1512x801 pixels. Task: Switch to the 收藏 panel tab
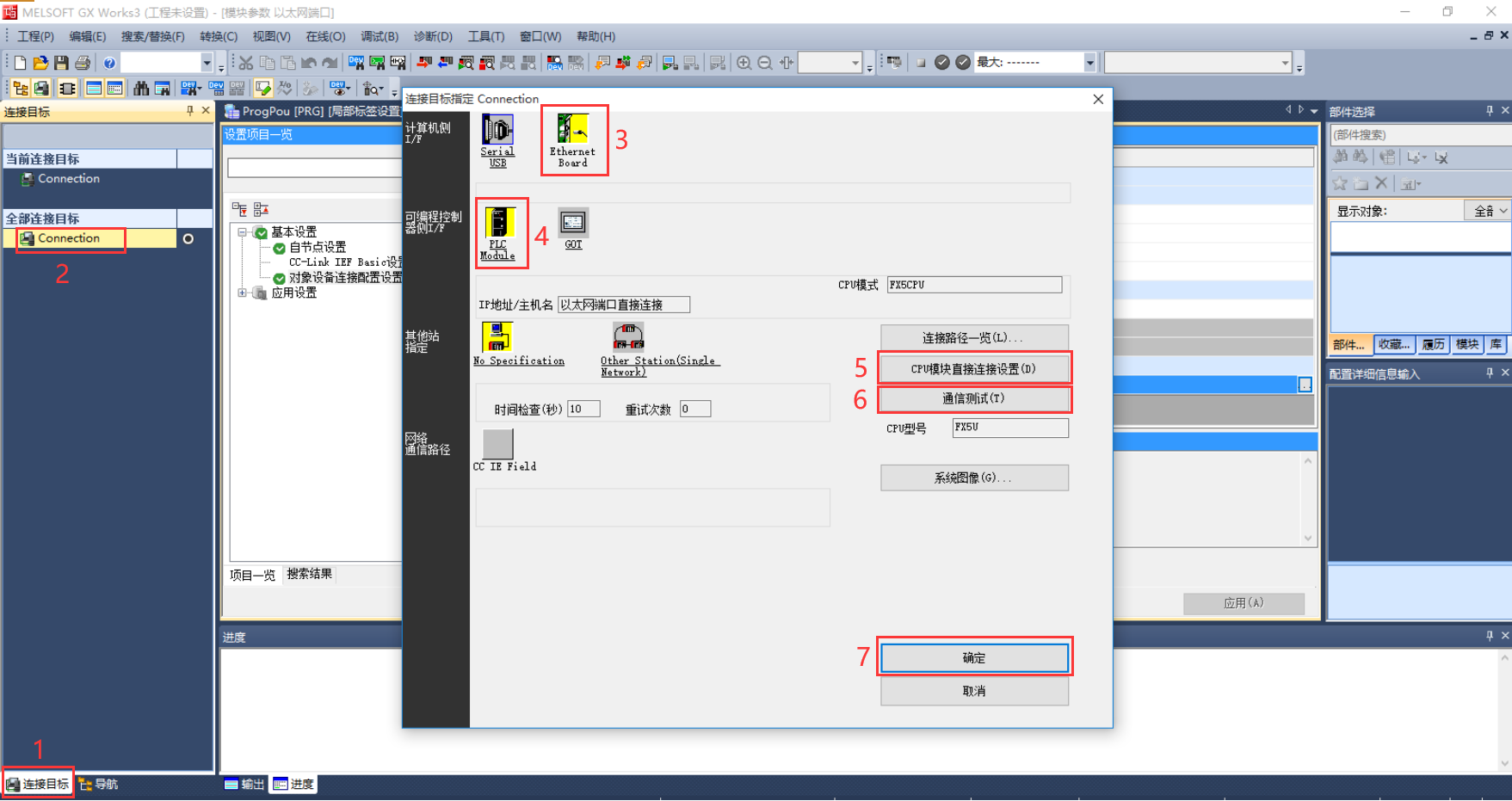[x=1394, y=344]
